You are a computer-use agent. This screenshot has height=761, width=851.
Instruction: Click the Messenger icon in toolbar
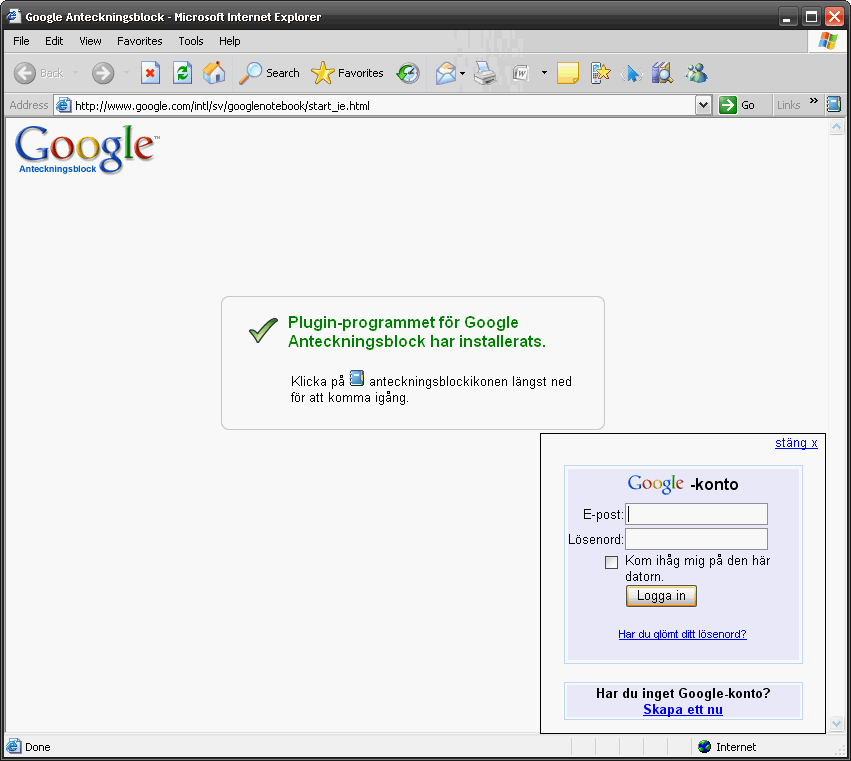pos(696,73)
